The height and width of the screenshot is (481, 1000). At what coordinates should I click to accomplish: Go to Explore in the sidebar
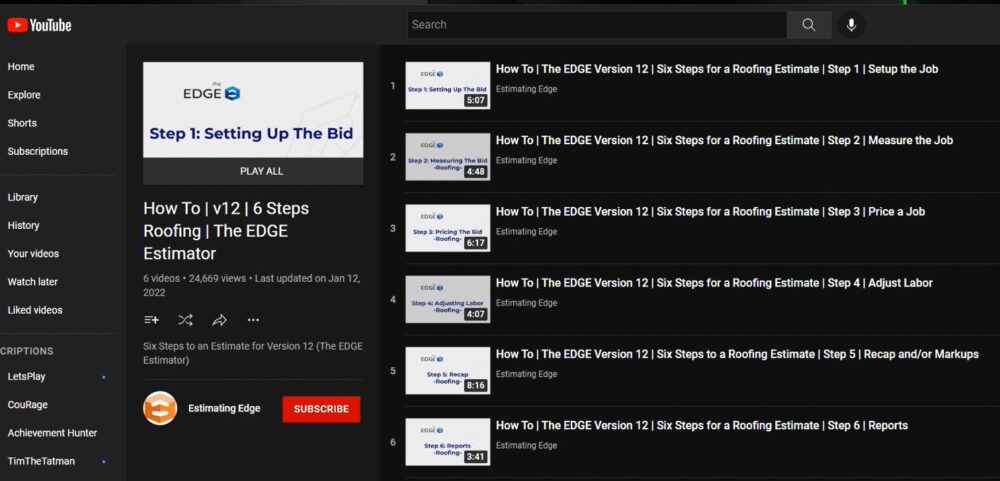pos(24,94)
